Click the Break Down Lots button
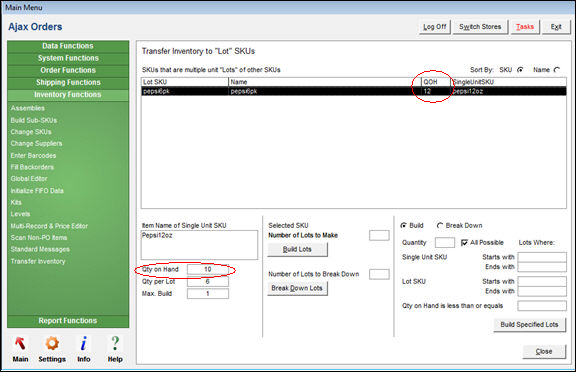The width and height of the screenshot is (576, 372). tap(297, 288)
